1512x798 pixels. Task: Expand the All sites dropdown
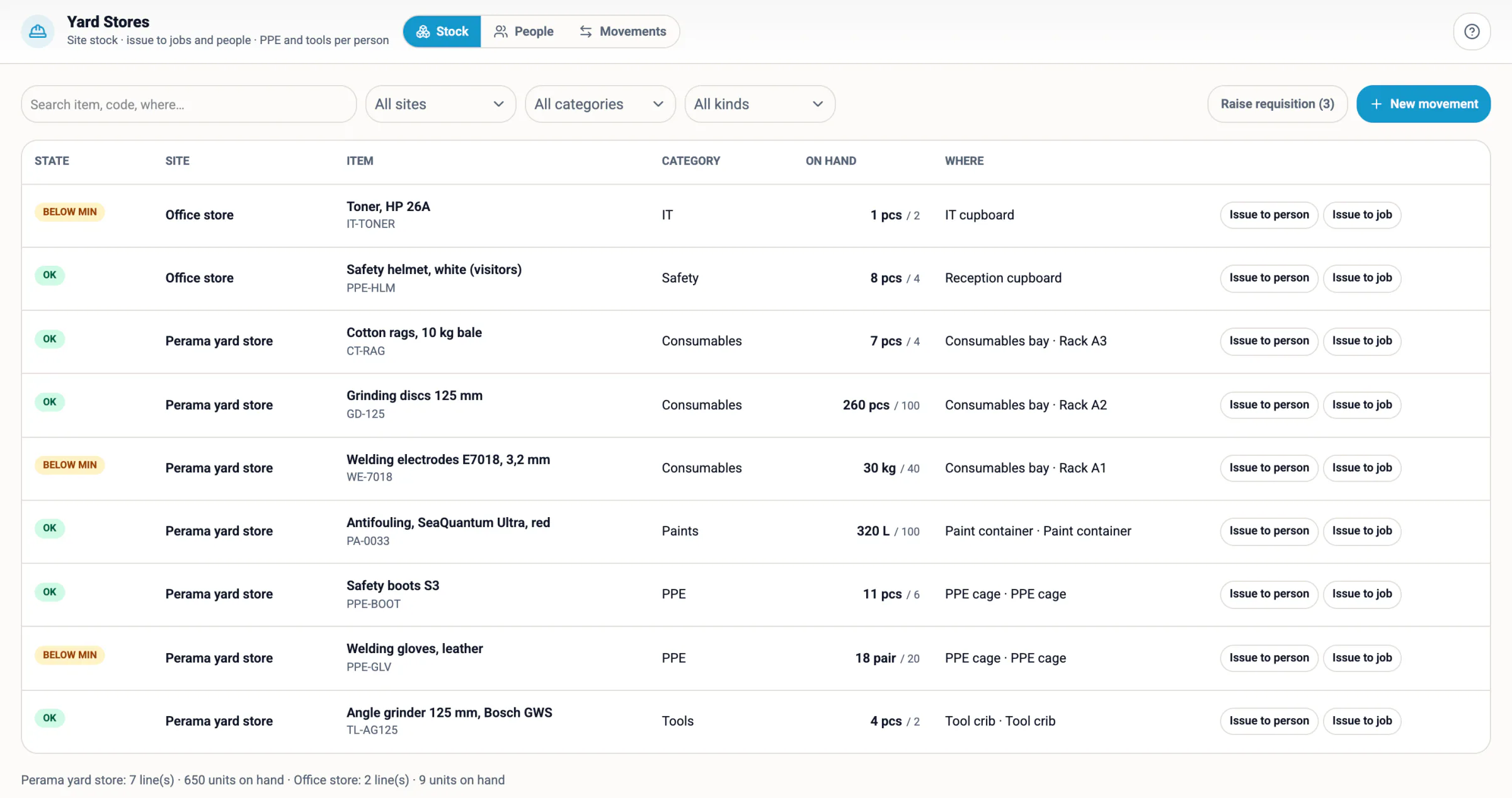tap(440, 104)
